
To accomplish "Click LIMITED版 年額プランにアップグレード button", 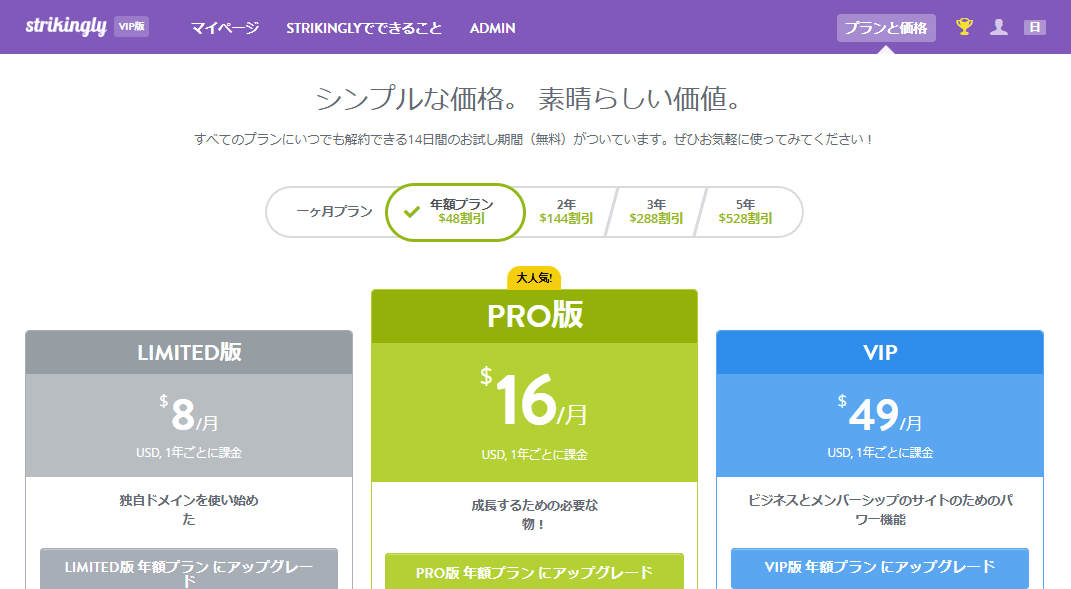I will tap(189, 569).
